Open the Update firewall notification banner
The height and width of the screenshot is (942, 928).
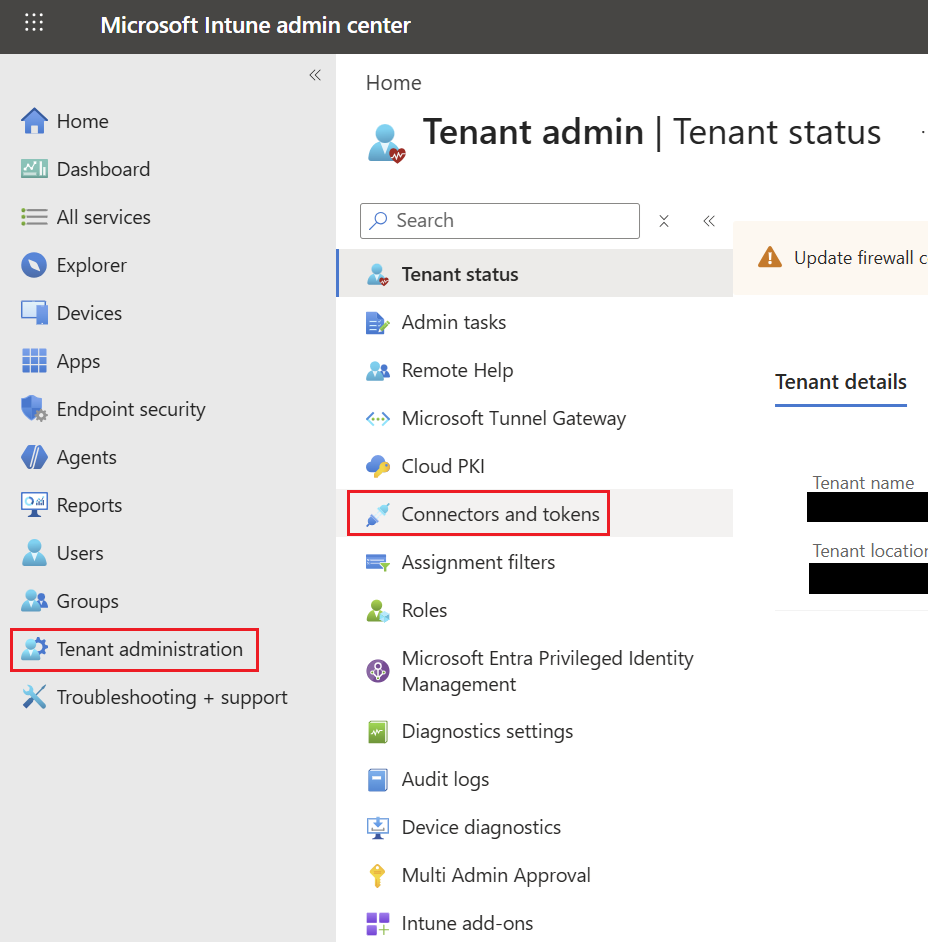(831, 258)
